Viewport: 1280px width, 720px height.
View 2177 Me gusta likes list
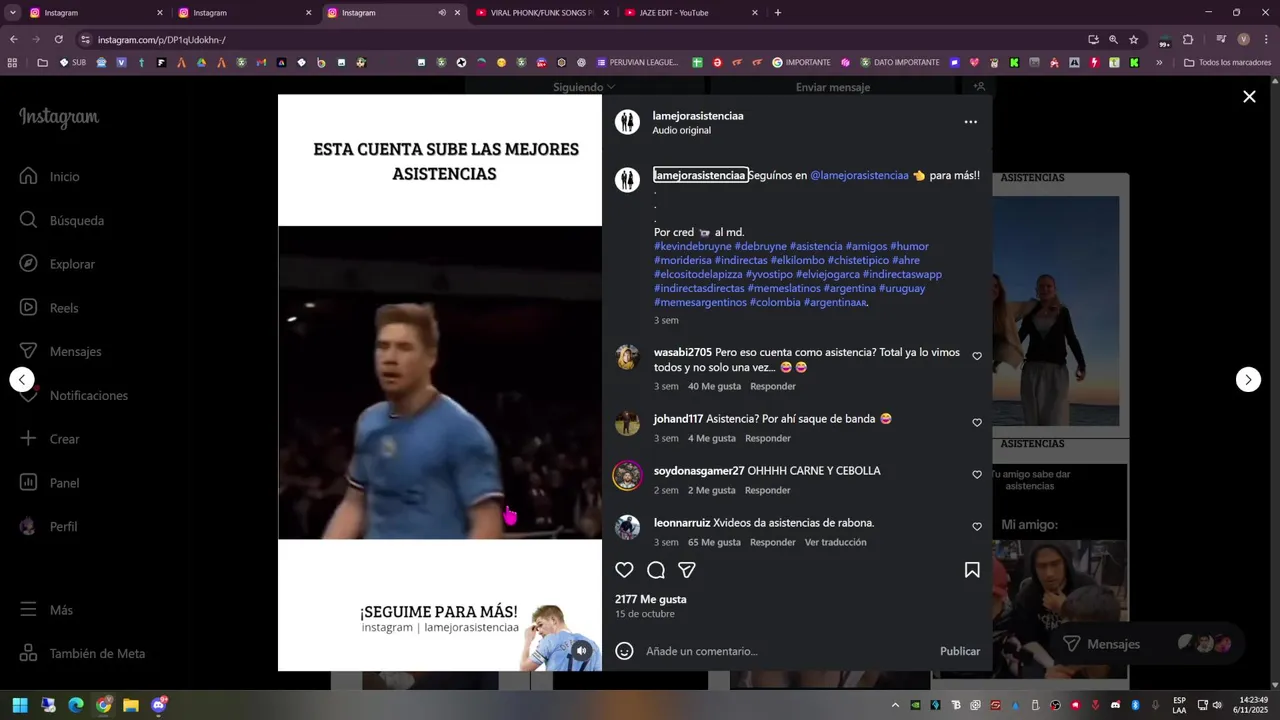point(651,599)
